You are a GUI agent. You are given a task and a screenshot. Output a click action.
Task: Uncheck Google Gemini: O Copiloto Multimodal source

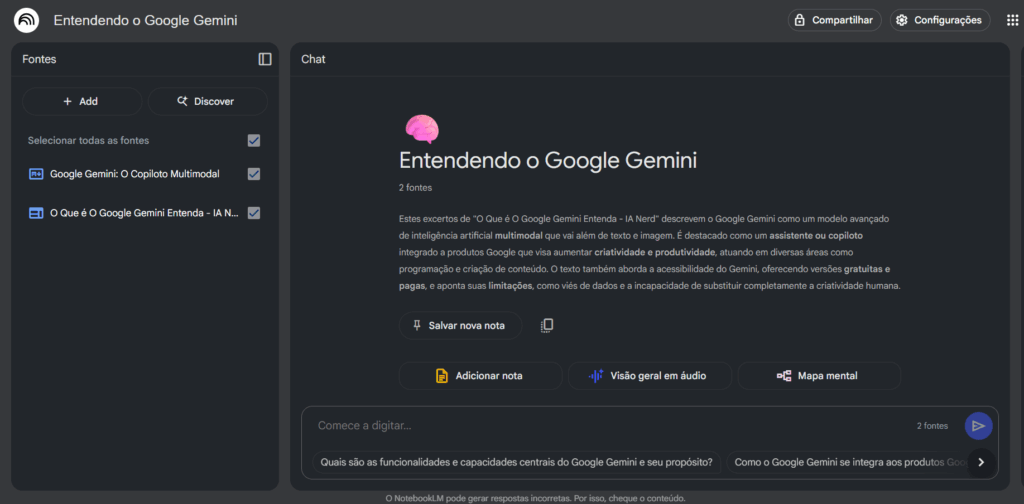[x=254, y=174]
